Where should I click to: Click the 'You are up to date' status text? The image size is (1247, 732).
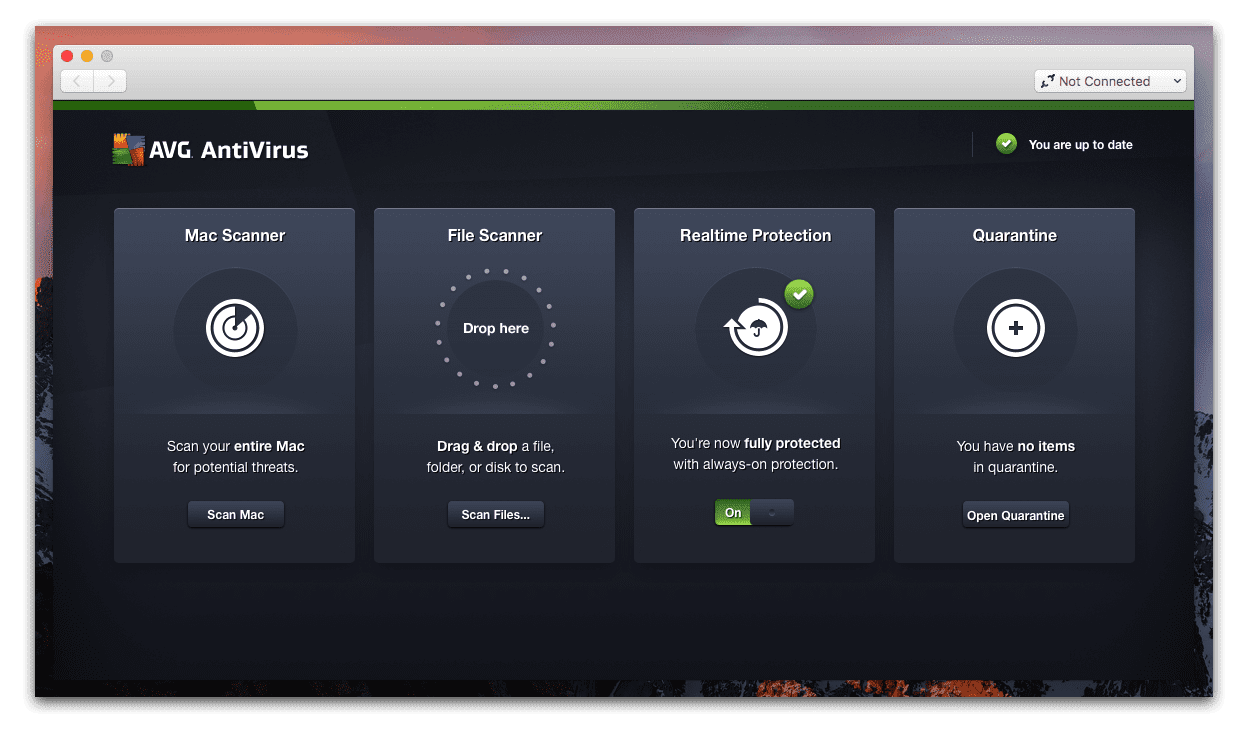1081,144
